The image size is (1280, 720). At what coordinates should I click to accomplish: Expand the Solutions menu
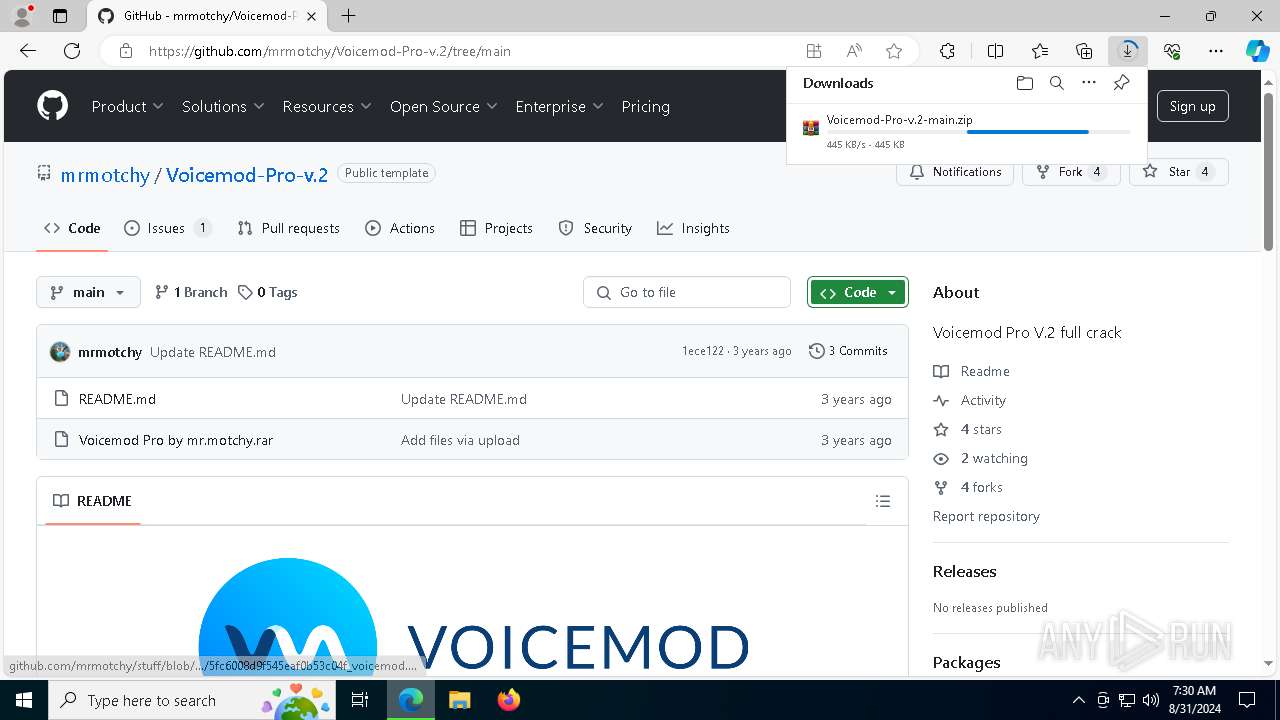tap(223, 106)
